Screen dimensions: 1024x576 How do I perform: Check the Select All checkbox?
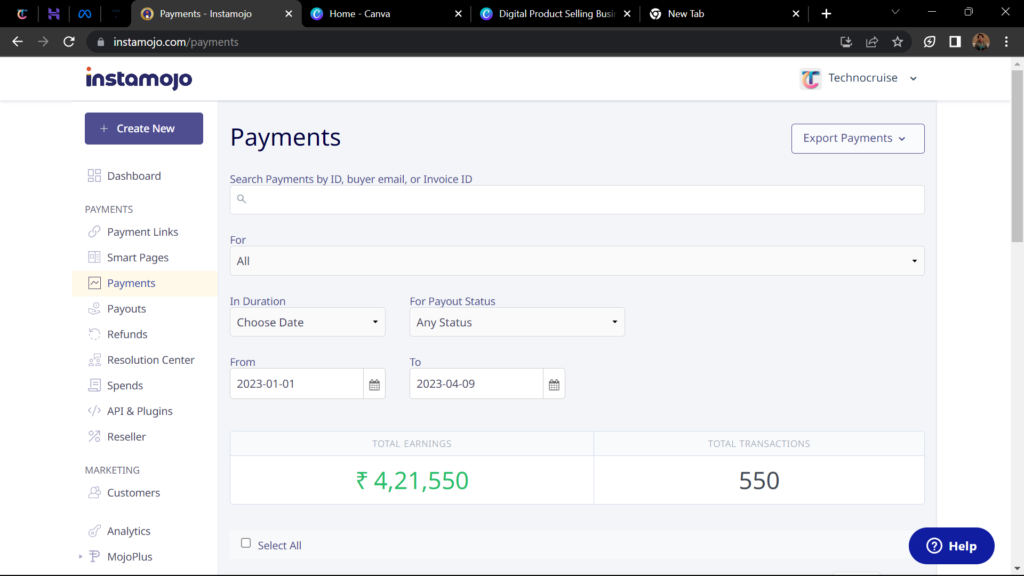[x=246, y=543]
